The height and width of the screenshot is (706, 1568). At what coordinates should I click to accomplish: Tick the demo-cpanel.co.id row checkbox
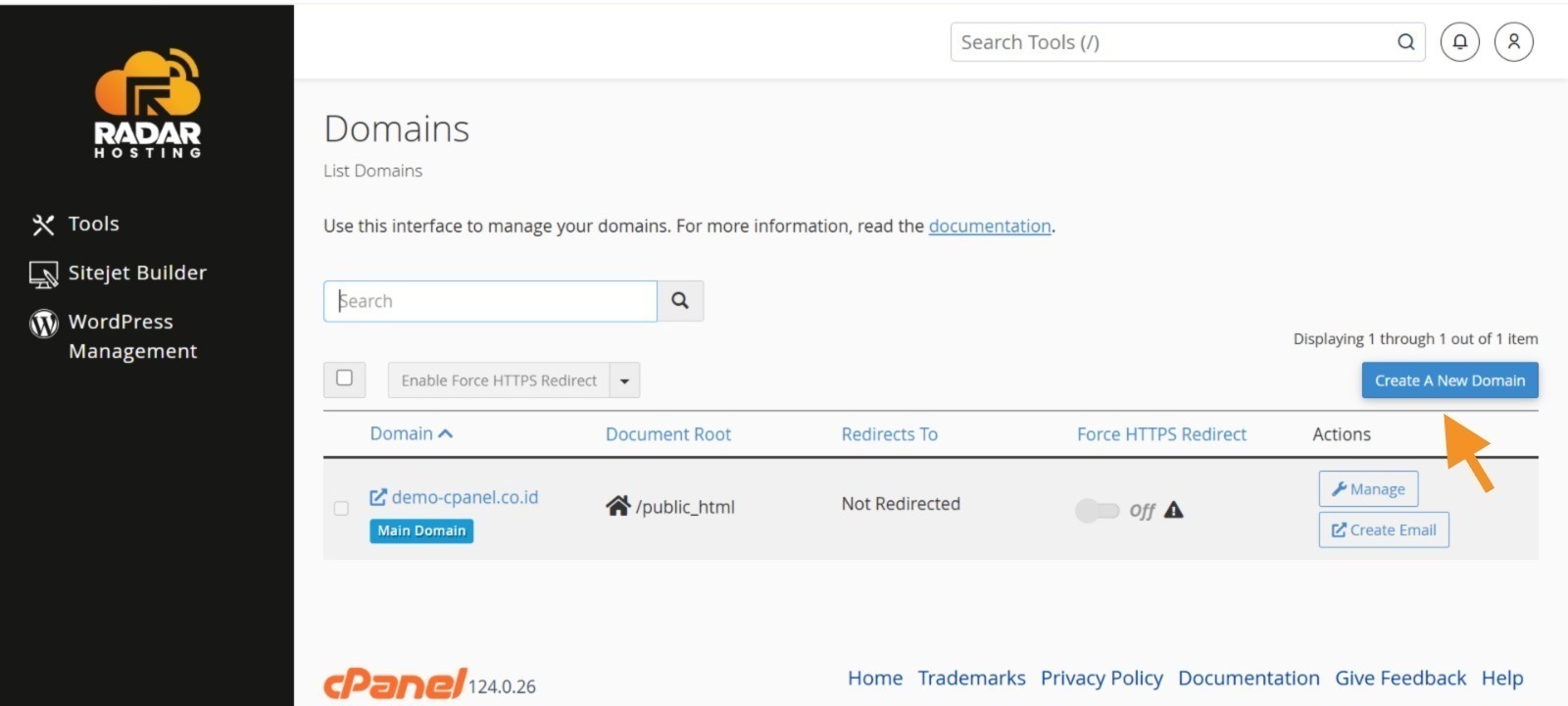coord(341,508)
